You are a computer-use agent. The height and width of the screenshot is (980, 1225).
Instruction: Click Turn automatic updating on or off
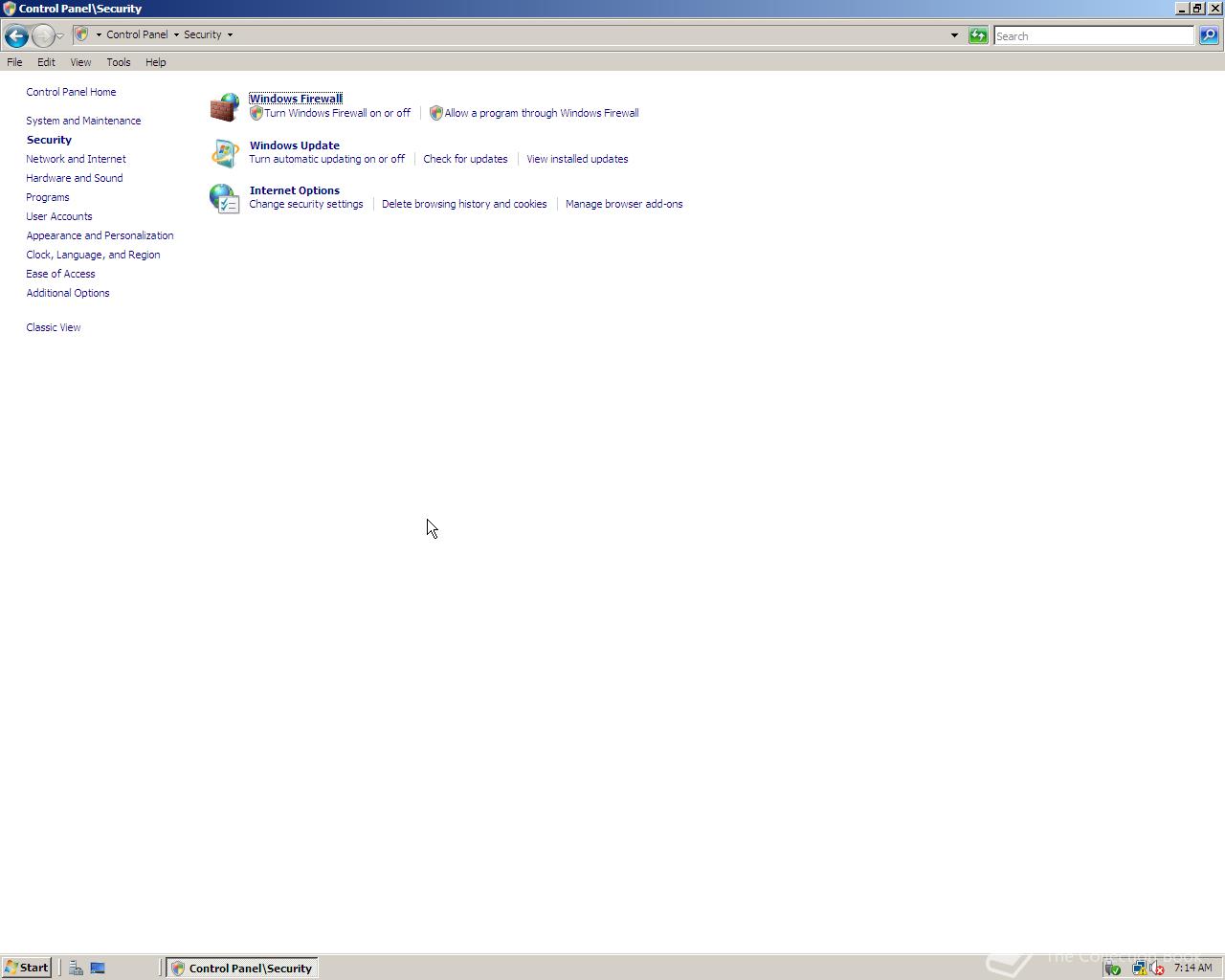327,159
